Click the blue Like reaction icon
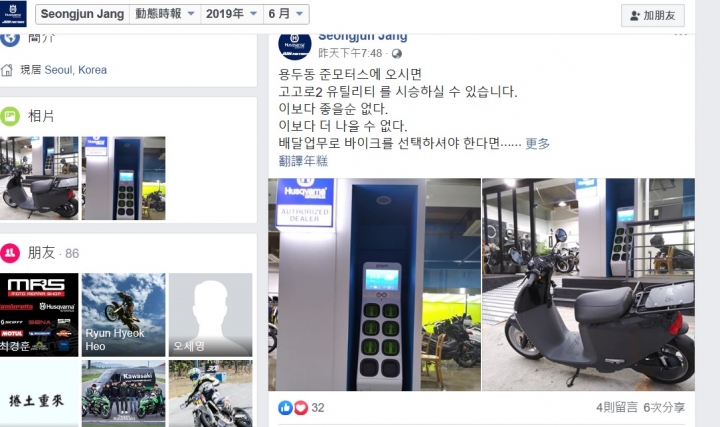Image resolution: width=720 pixels, height=427 pixels. click(285, 408)
